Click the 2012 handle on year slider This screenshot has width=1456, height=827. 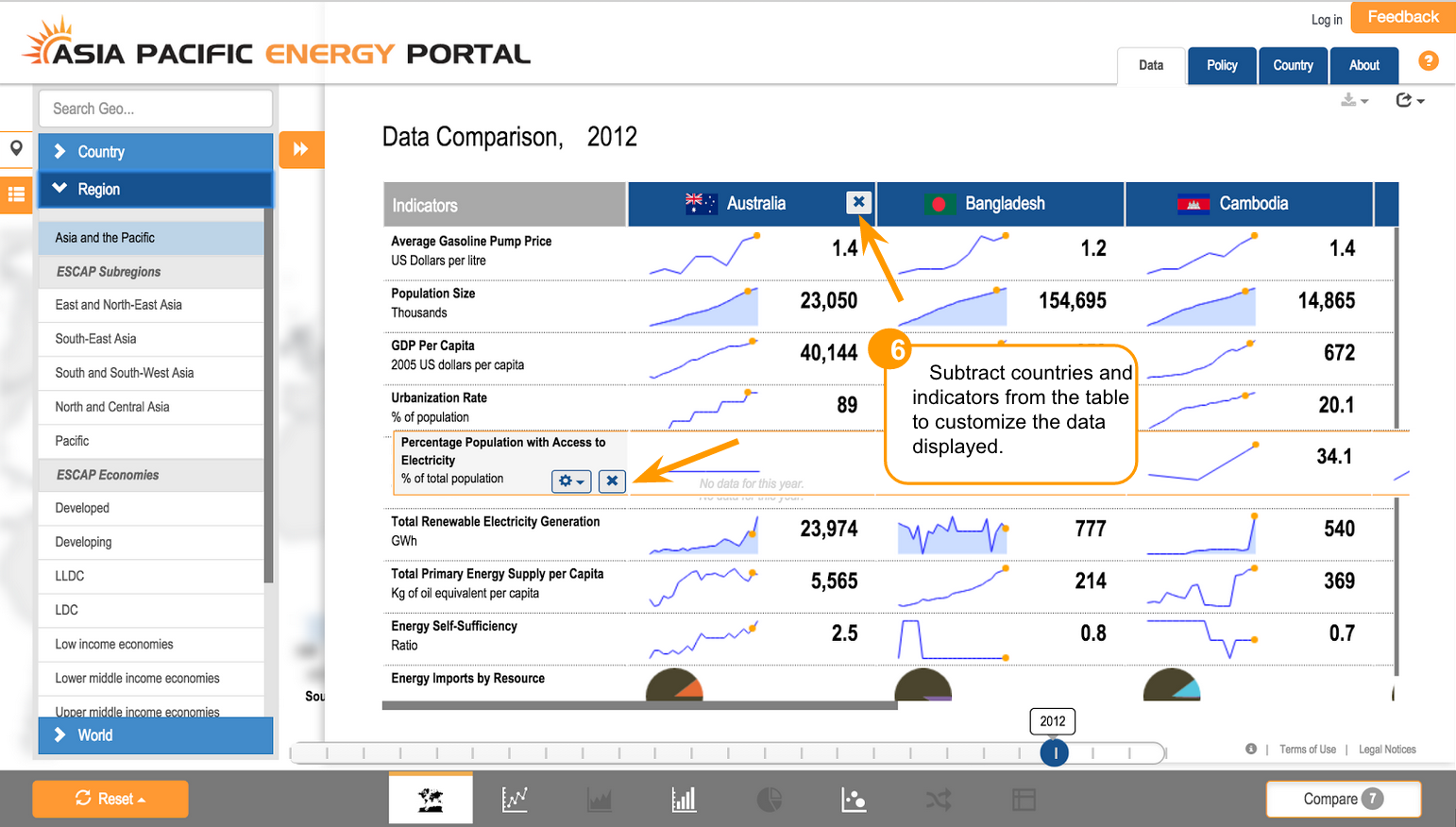[x=1055, y=752]
